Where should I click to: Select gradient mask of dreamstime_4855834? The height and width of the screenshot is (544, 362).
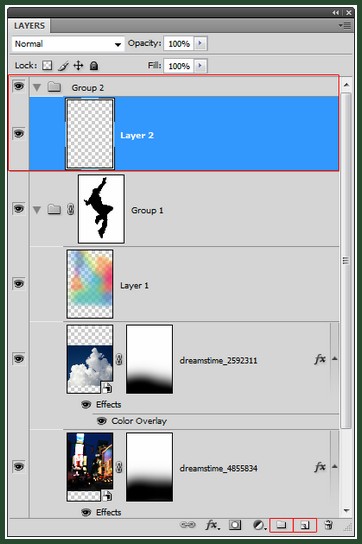(x=149, y=467)
